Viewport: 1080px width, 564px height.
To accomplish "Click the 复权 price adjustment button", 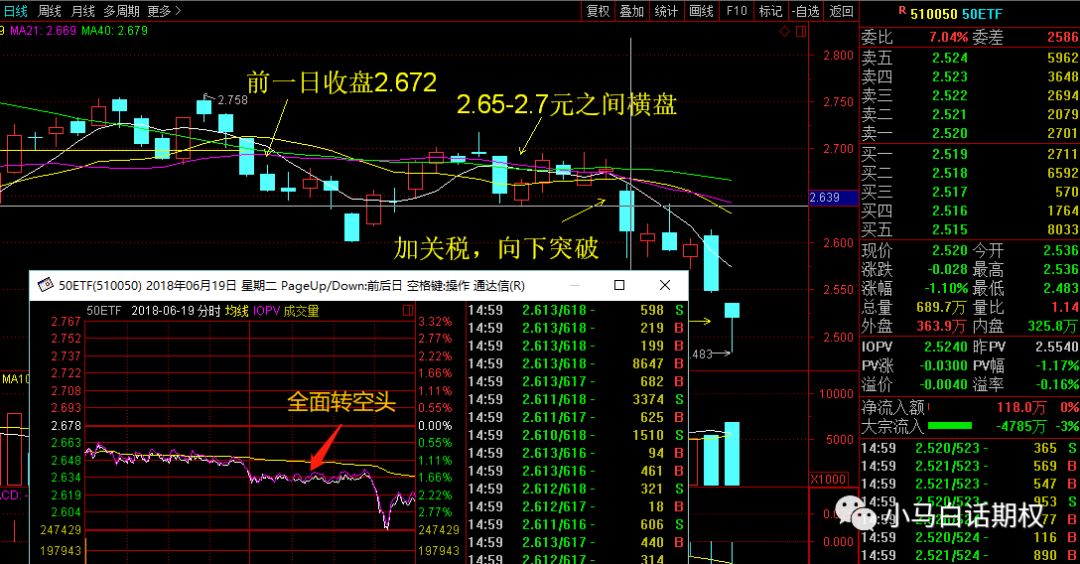I will tap(598, 11).
